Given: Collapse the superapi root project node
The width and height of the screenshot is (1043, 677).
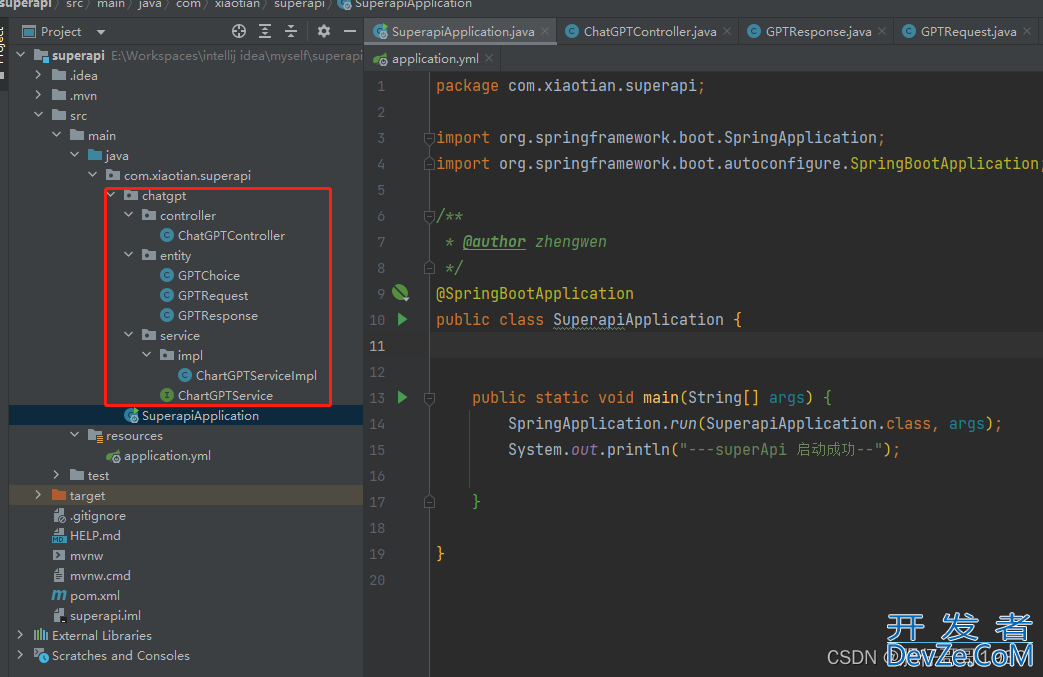Looking at the screenshot, I should [21, 55].
